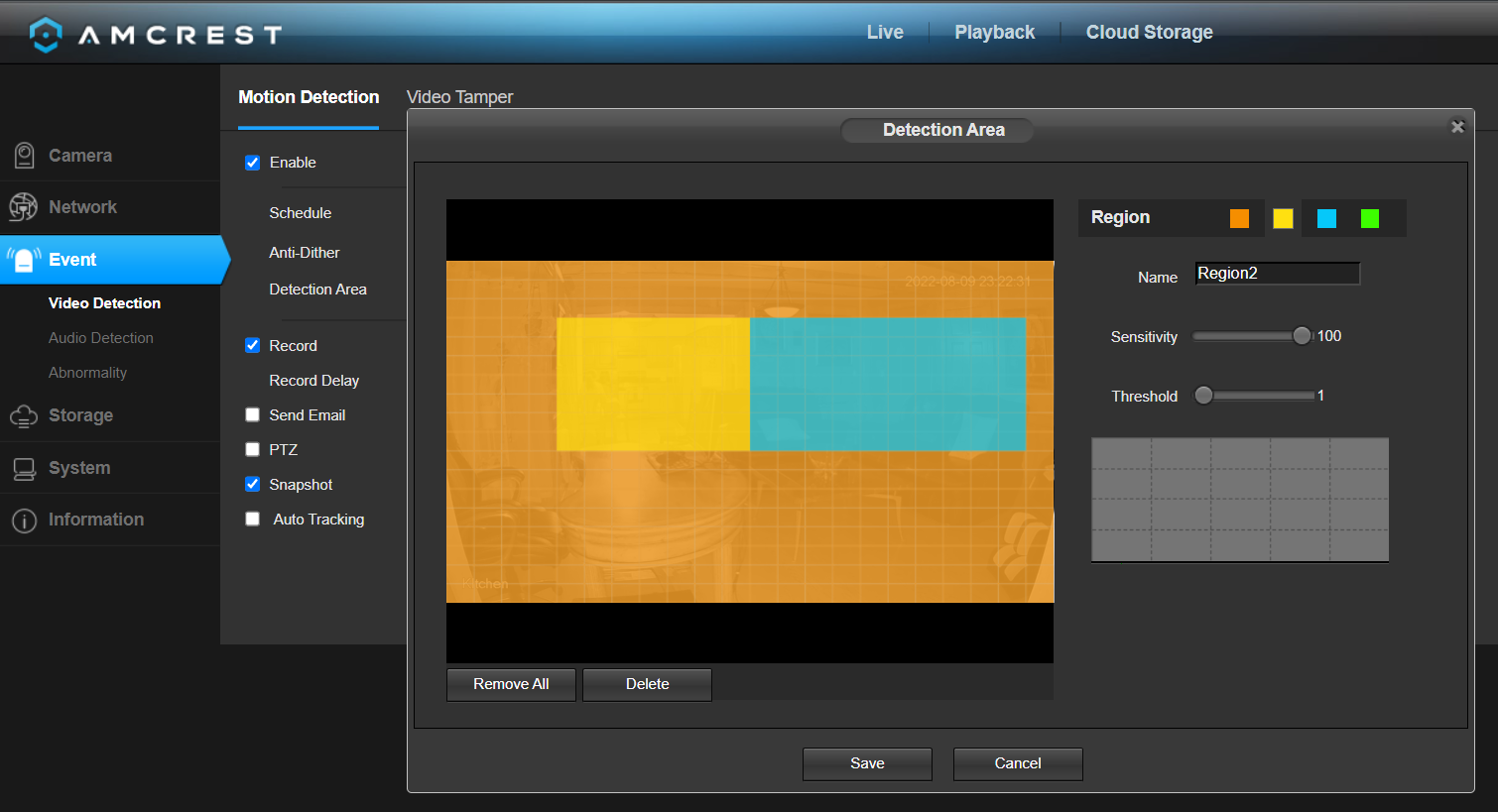Select Audio Detection submenu item
This screenshot has width=1498, height=812.
pyautogui.click(x=101, y=338)
